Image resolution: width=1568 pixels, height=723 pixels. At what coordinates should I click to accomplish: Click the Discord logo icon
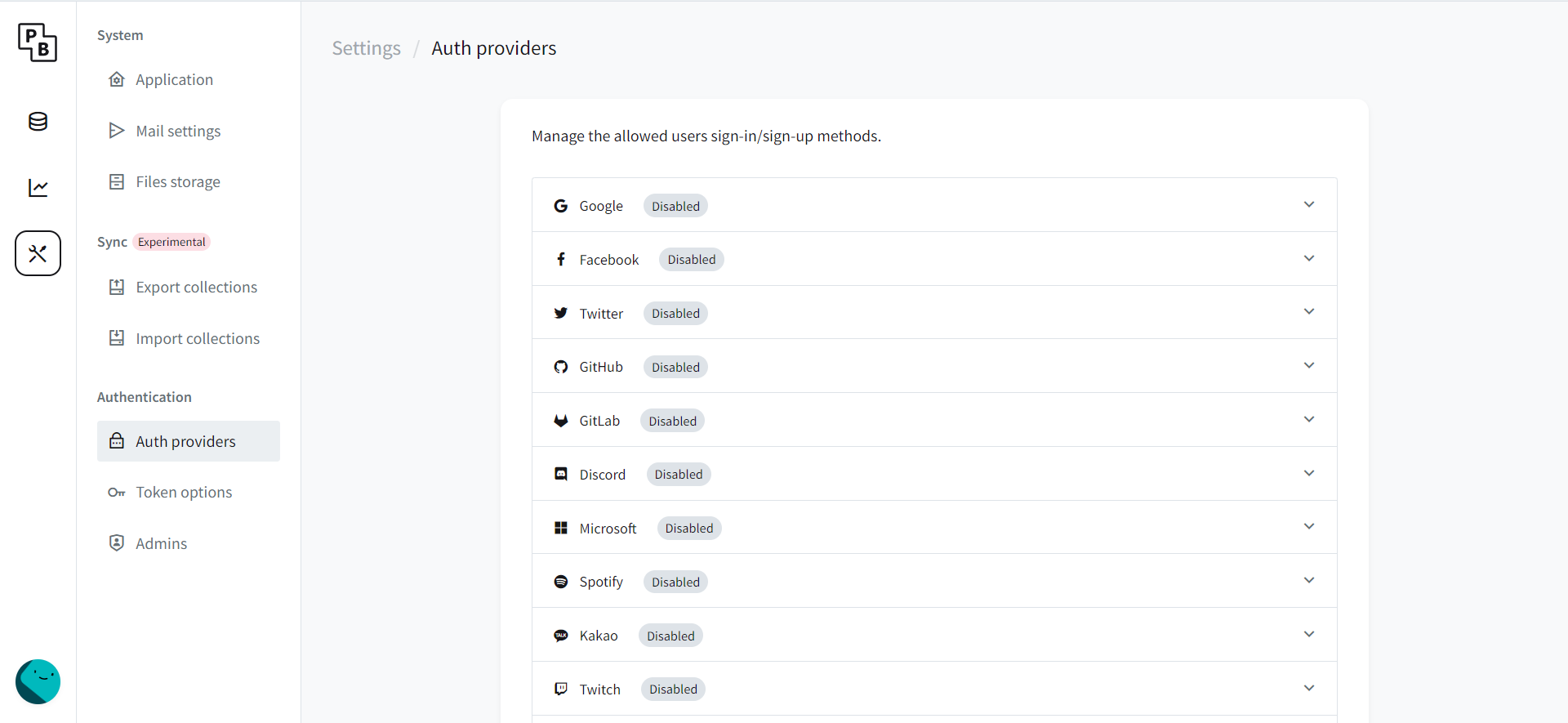point(560,474)
